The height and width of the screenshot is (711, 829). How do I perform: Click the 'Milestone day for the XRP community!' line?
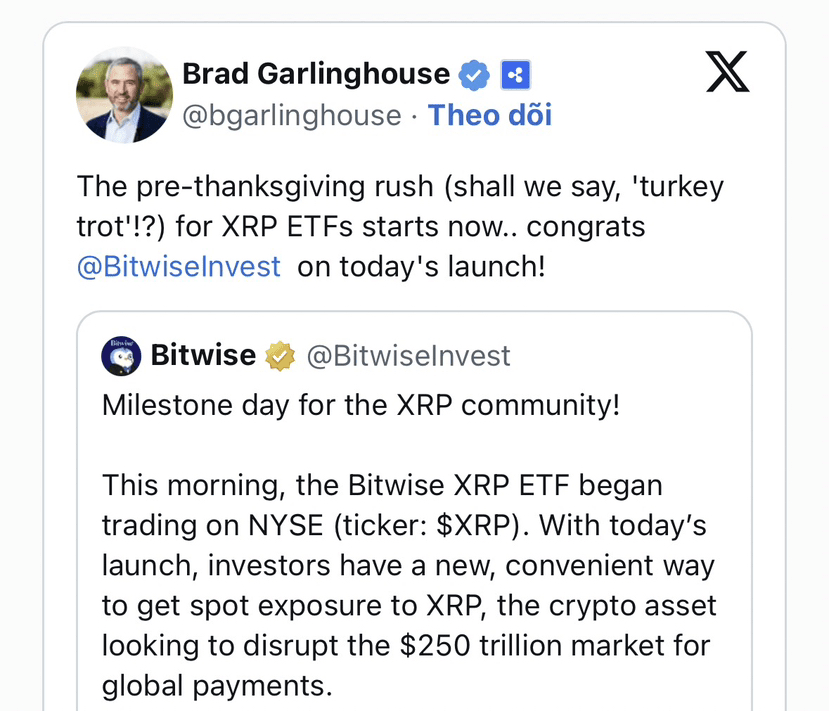point(361,407)
